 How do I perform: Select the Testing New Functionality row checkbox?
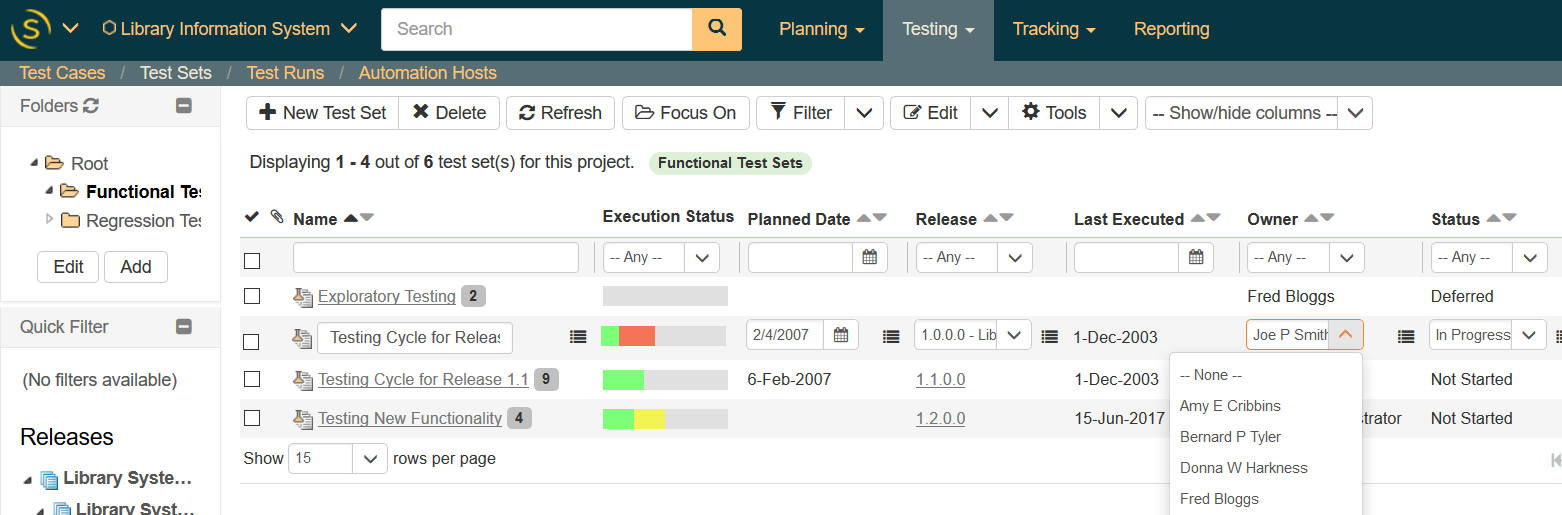point(252,419)
